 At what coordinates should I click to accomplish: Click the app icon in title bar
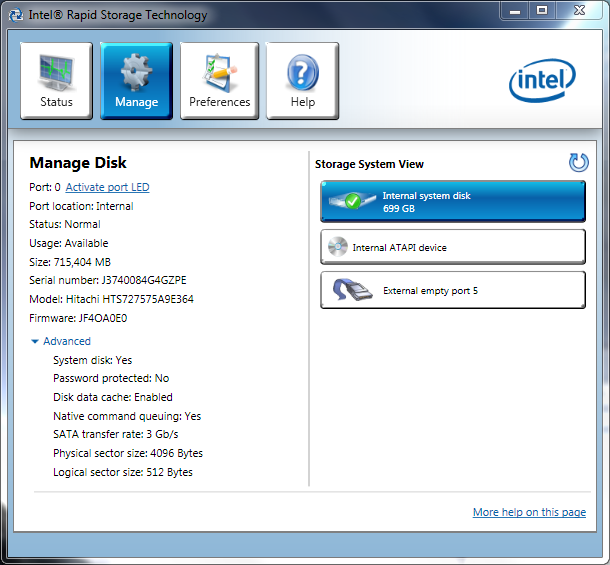pyautogui.click(x=16, y=15)
